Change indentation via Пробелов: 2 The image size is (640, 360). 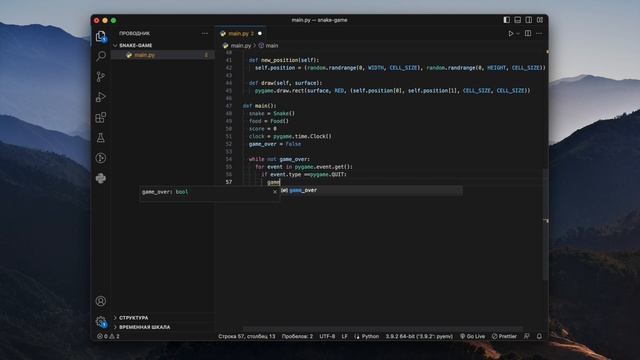tap(297, 336)
